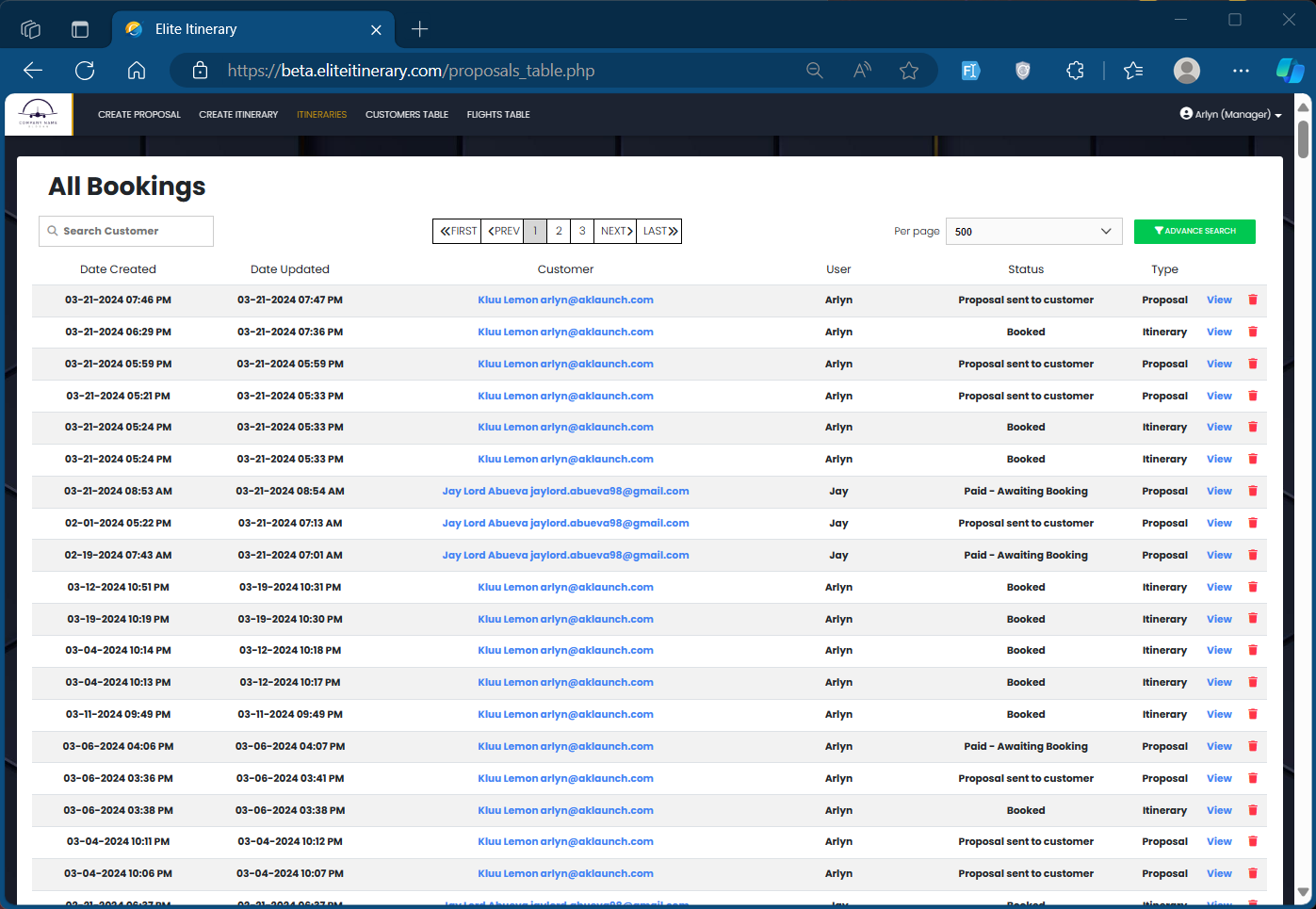This screenshot has width=1316, height=909.
Task: Open a new browser tab
Action: [x=420, y=29]
